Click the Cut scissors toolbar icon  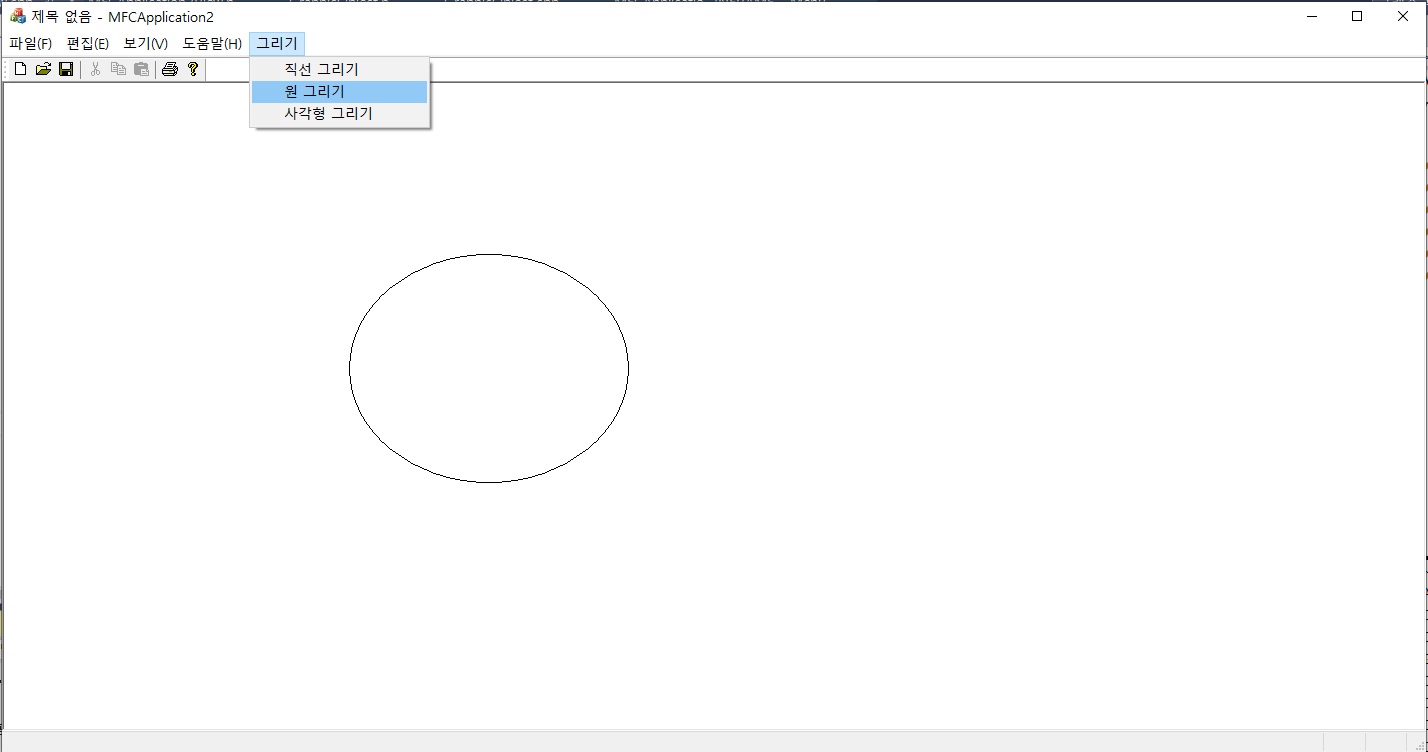tap(96, 69)
